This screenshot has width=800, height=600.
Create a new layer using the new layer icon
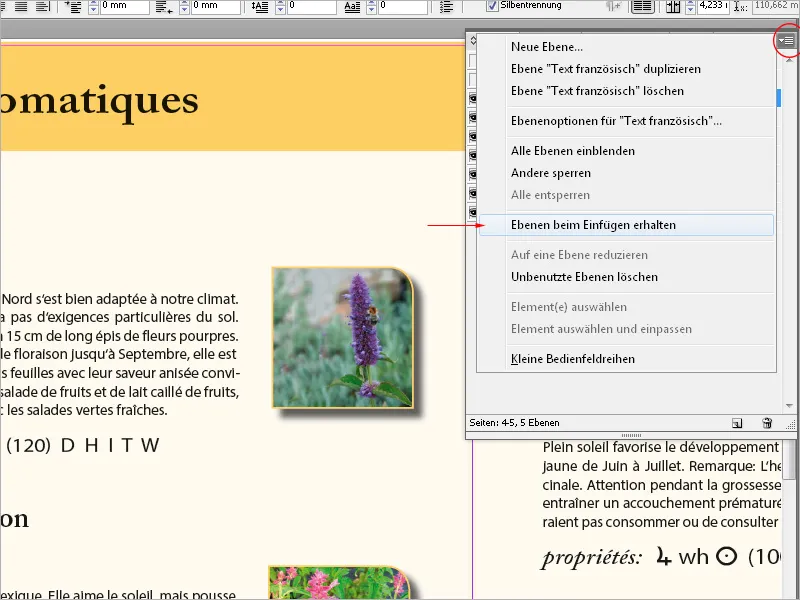pyautogui.click(x=737, y=423)
